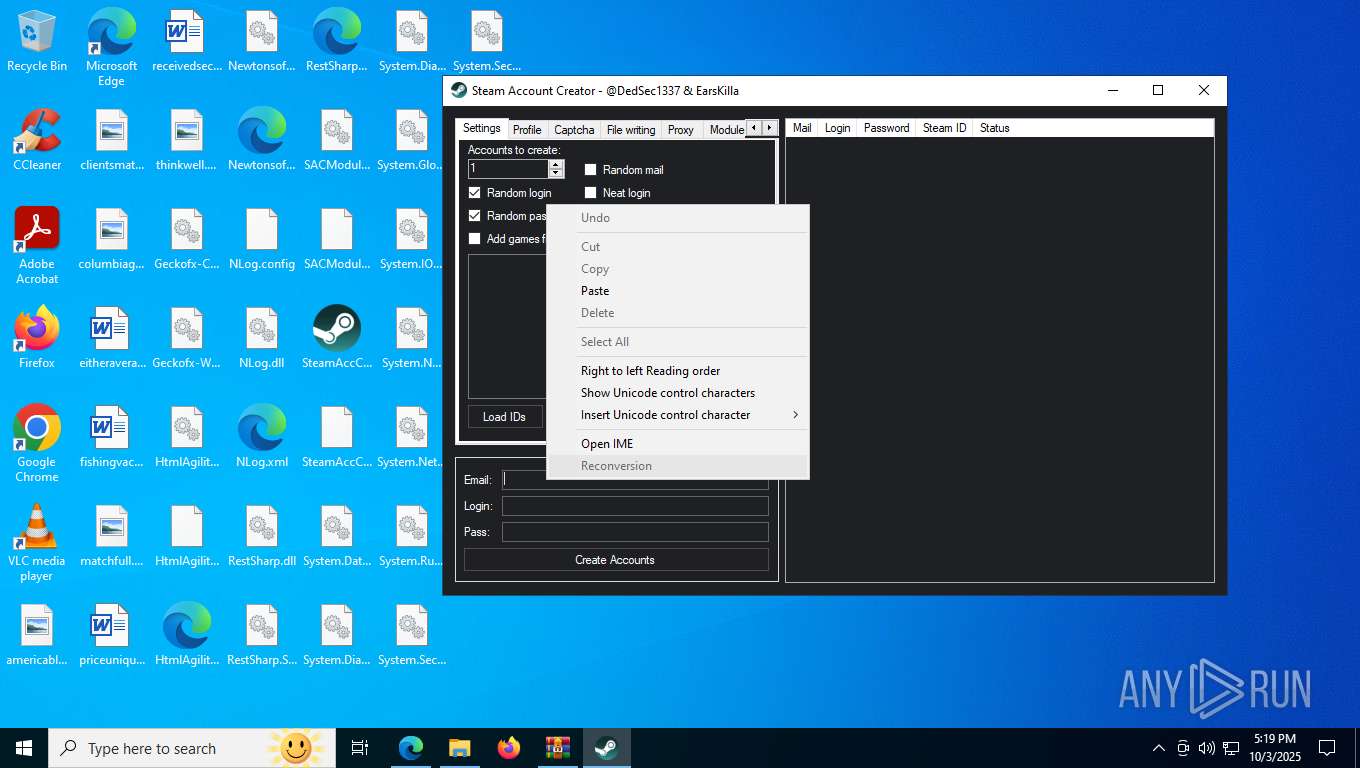
Task: Select the fishingvac... Word document icon
Action: [x=112, y=437]
